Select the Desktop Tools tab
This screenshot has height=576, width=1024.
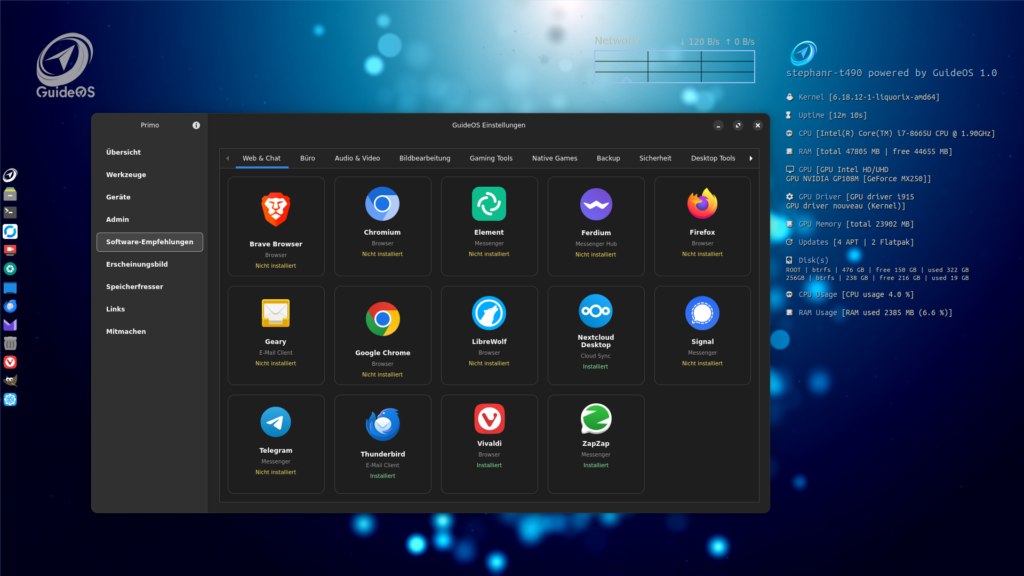tap(713, 158)
